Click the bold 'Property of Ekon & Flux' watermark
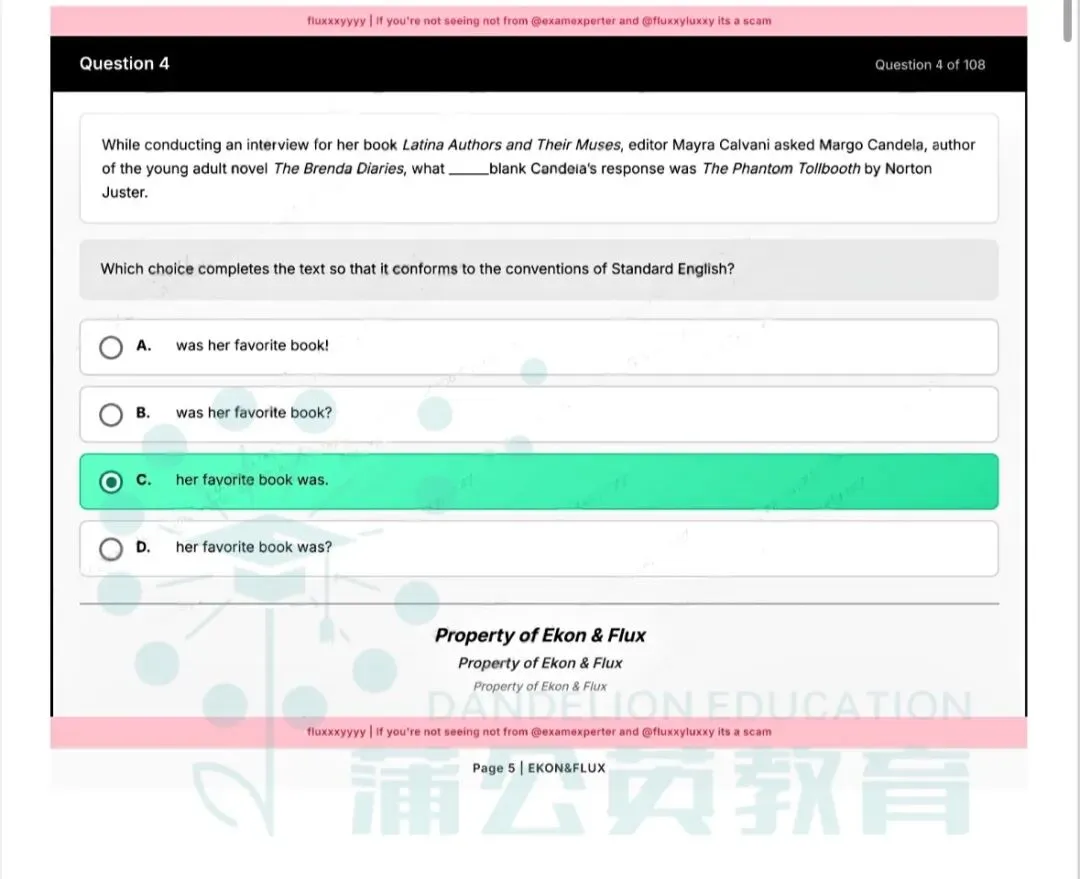The image size is (1080, 879). point(540,635)
